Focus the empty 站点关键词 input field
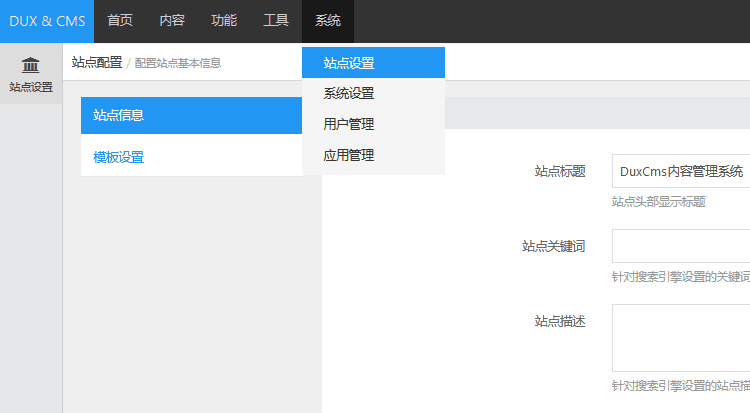 [681, 246]
